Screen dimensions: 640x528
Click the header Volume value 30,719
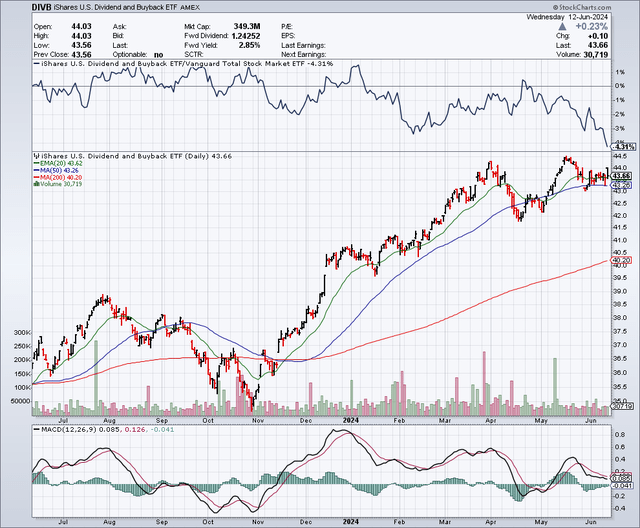coord(596,55)
